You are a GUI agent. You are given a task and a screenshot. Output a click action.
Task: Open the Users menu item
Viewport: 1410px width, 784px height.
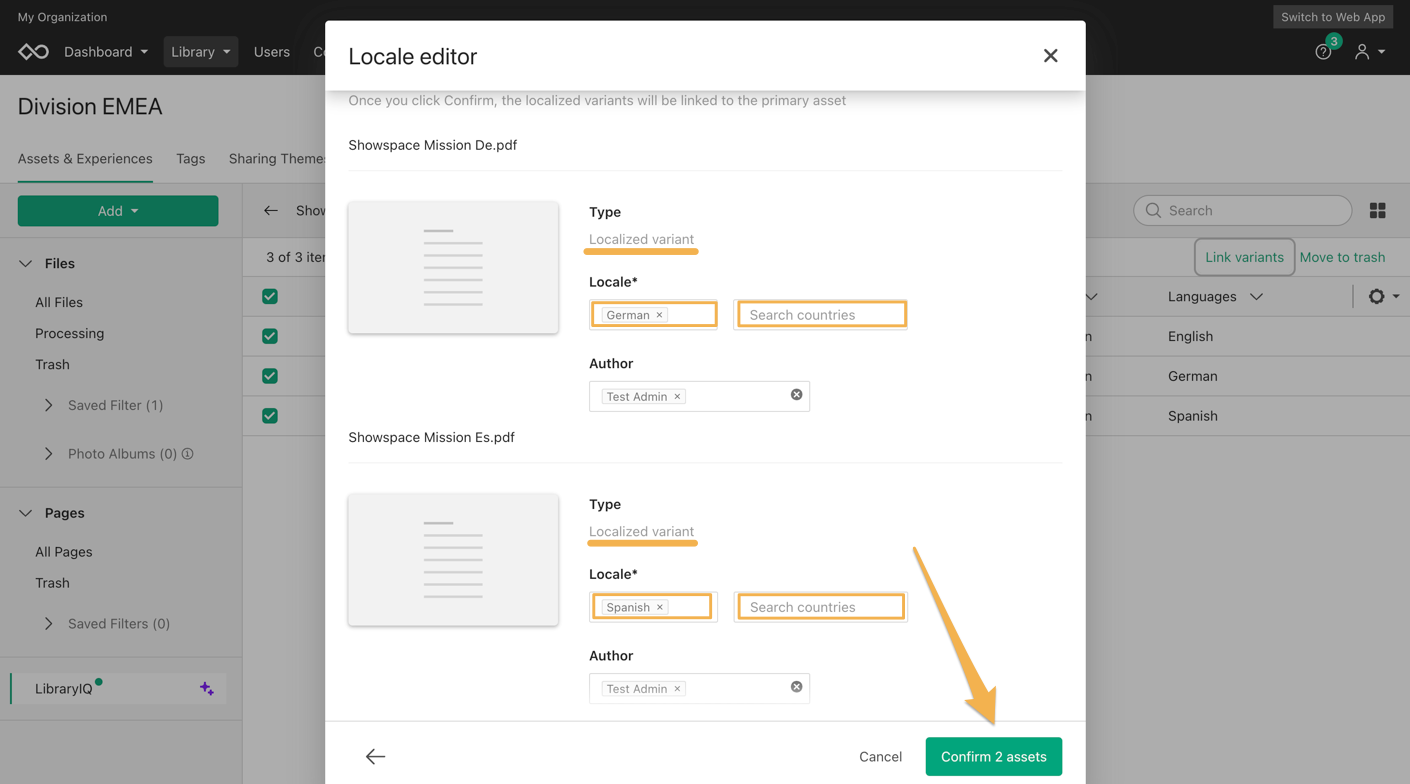click(272, 52)
